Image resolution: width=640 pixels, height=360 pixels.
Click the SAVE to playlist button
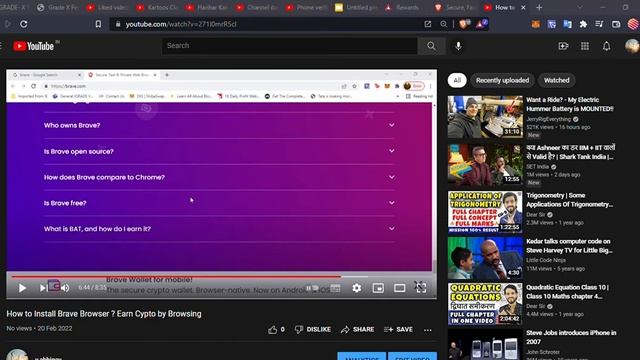(x=398, y=329)
